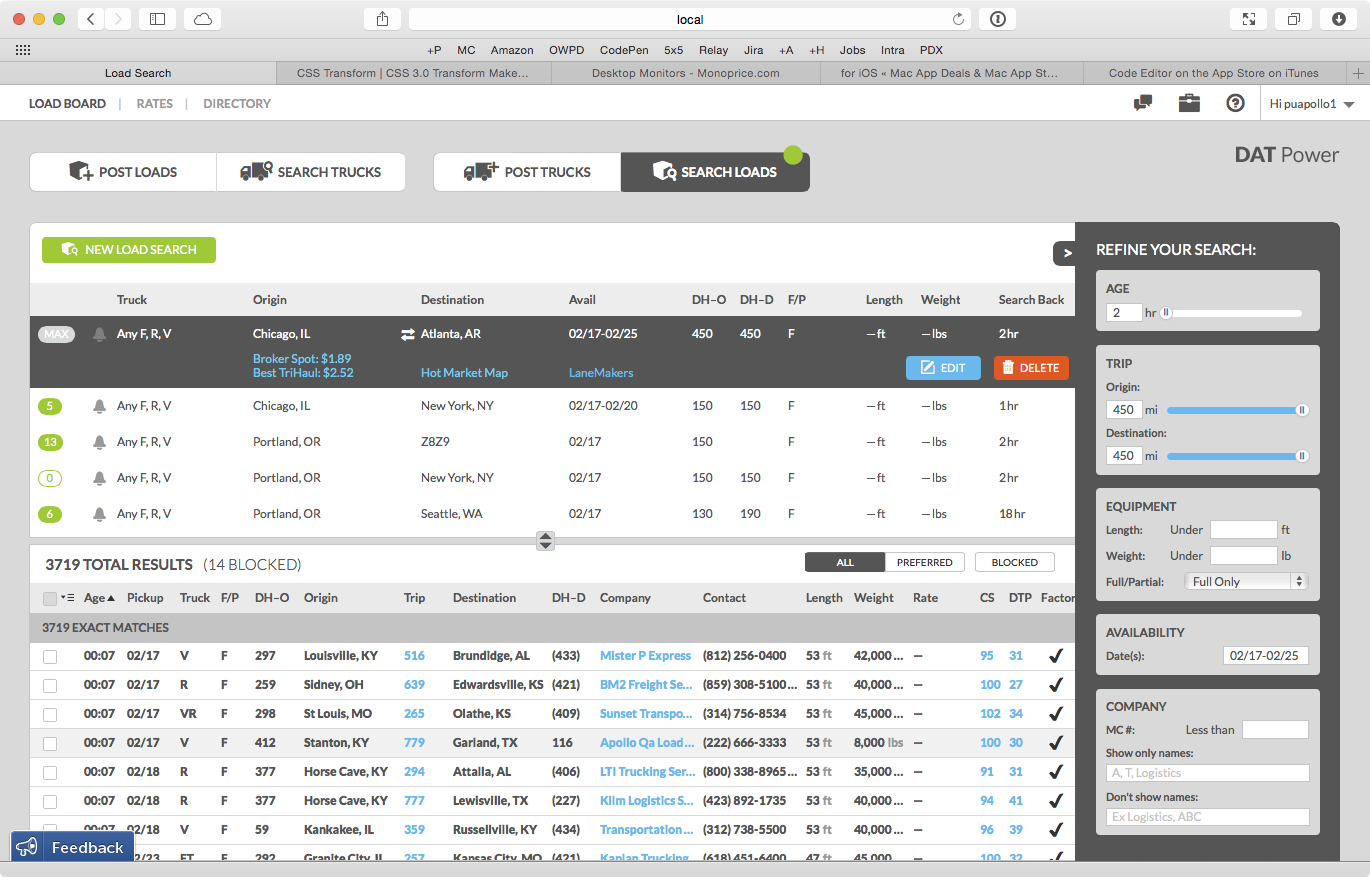Click the MC # Less than input field
This screenshot has width=1370, height=877.
[x=1275, y=730]
